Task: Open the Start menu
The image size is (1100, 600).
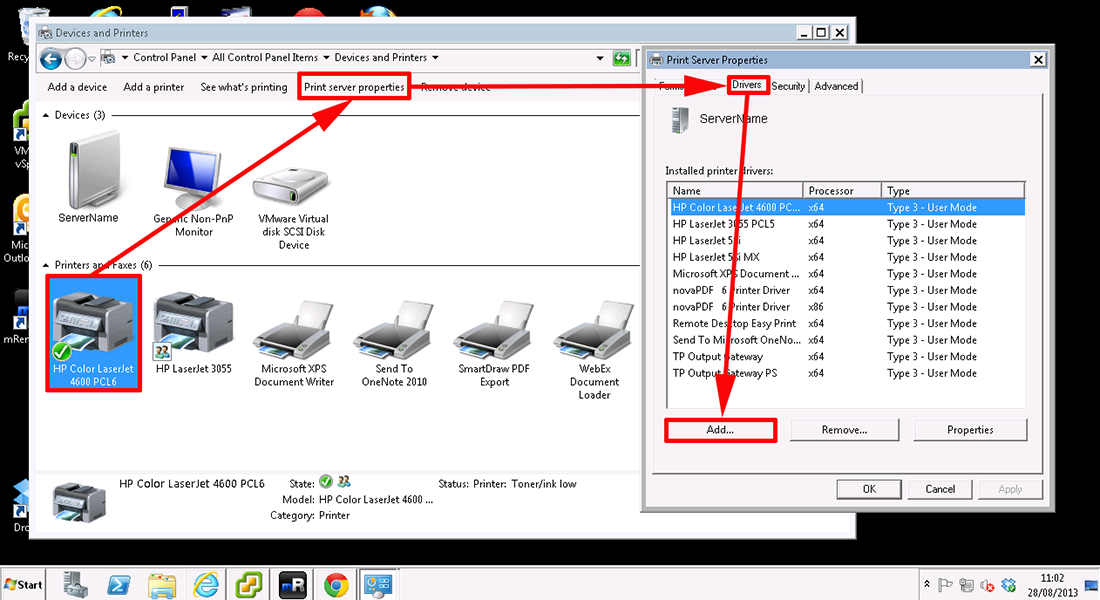Action: click(x=23, y=585)
